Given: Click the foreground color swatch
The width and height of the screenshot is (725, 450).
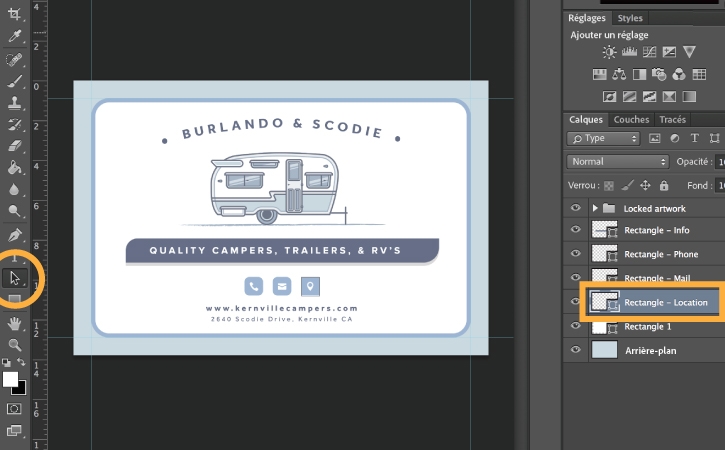Looking at the screenshot, I should point(10,379).
